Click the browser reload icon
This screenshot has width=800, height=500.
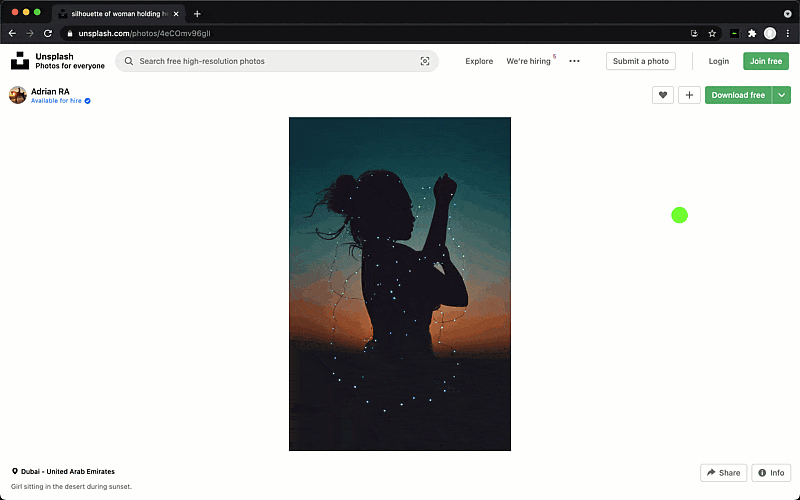[x=47, y=33]
